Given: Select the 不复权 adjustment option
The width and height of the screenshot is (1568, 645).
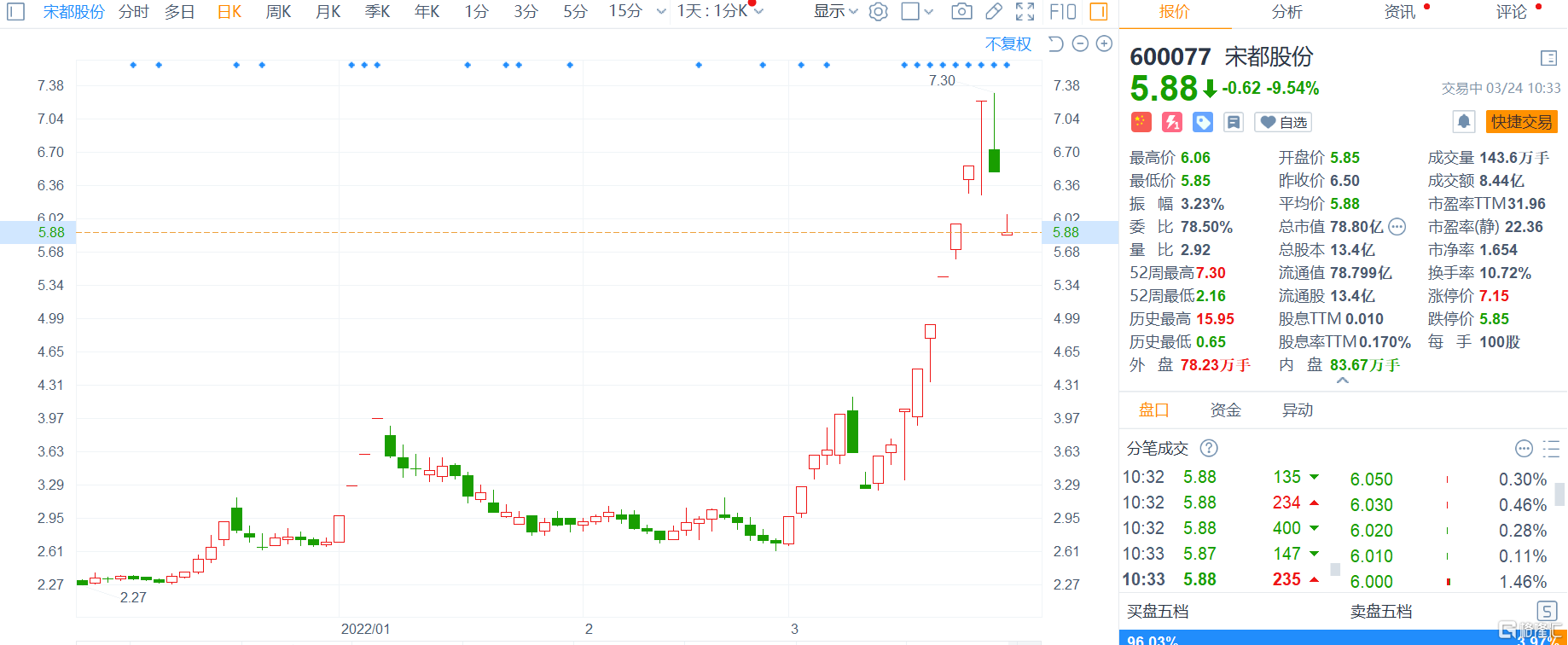Looking at the screenshot, I should 1008,44.
